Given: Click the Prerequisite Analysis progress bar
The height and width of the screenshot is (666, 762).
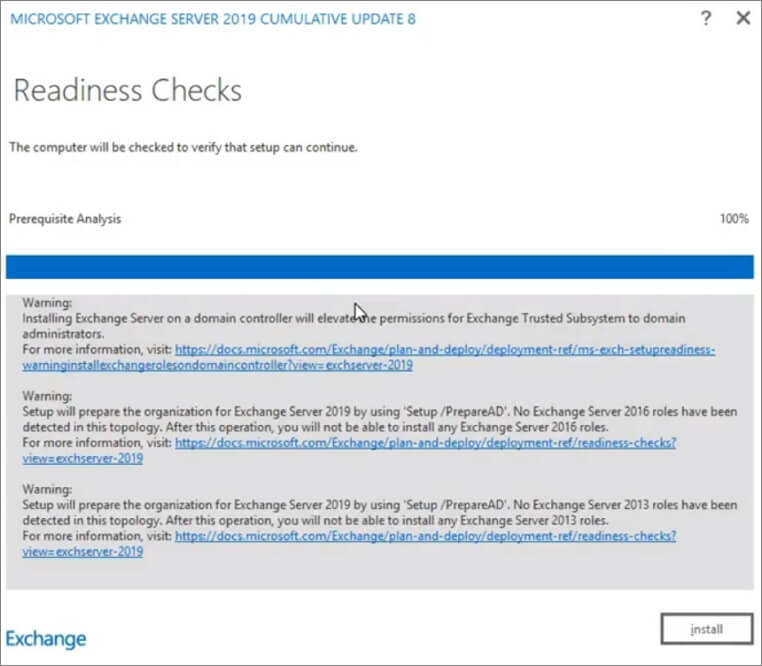Looking at the screenshot, I should pyautogui.click(x=380, y=267).
